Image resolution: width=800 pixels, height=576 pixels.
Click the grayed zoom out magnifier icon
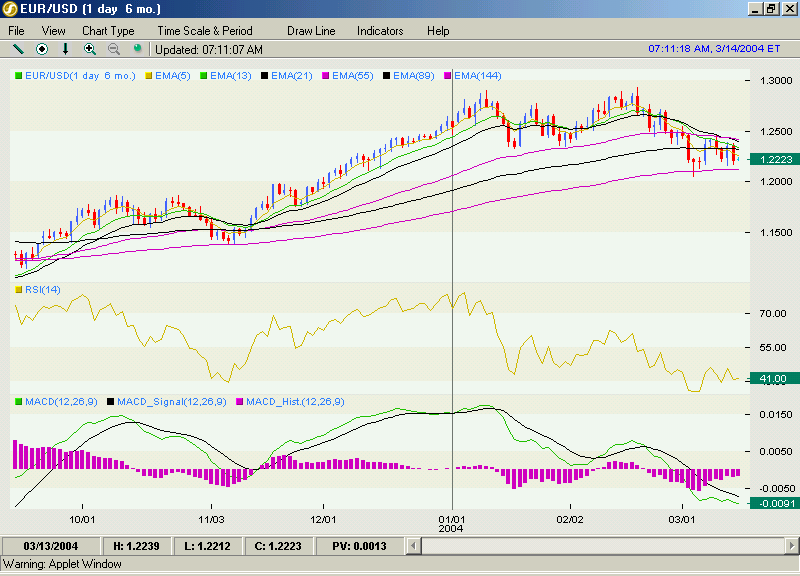click(x=114, y=49)
